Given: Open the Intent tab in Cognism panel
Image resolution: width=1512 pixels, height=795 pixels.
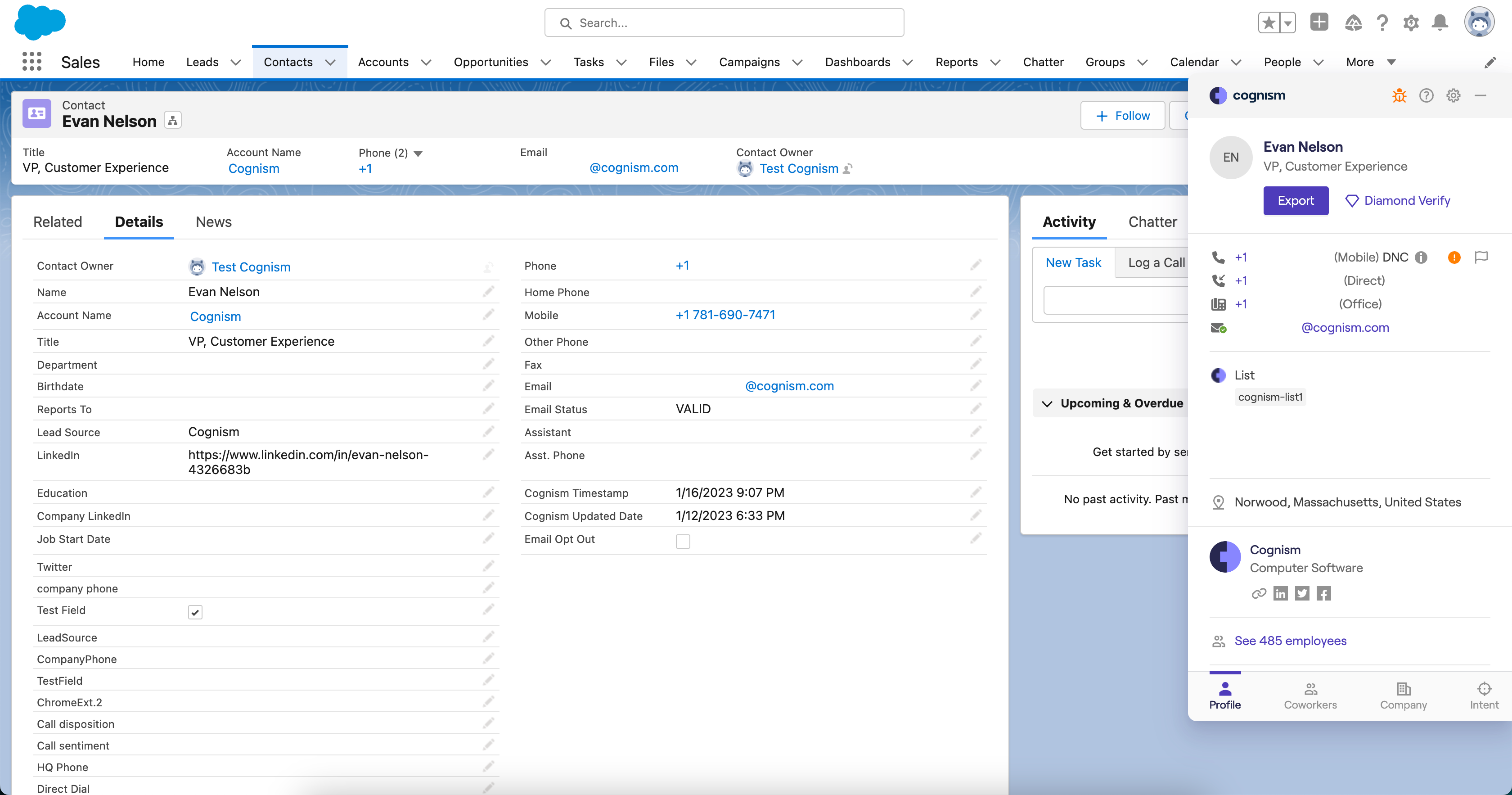Looking at the screenshot, I should pyautogui.click(x=1484, y=696).
